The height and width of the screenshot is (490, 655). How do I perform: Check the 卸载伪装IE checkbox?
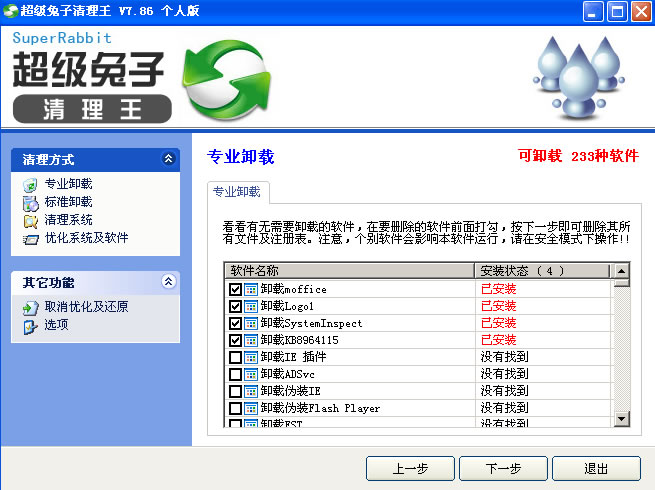(235, 391)
